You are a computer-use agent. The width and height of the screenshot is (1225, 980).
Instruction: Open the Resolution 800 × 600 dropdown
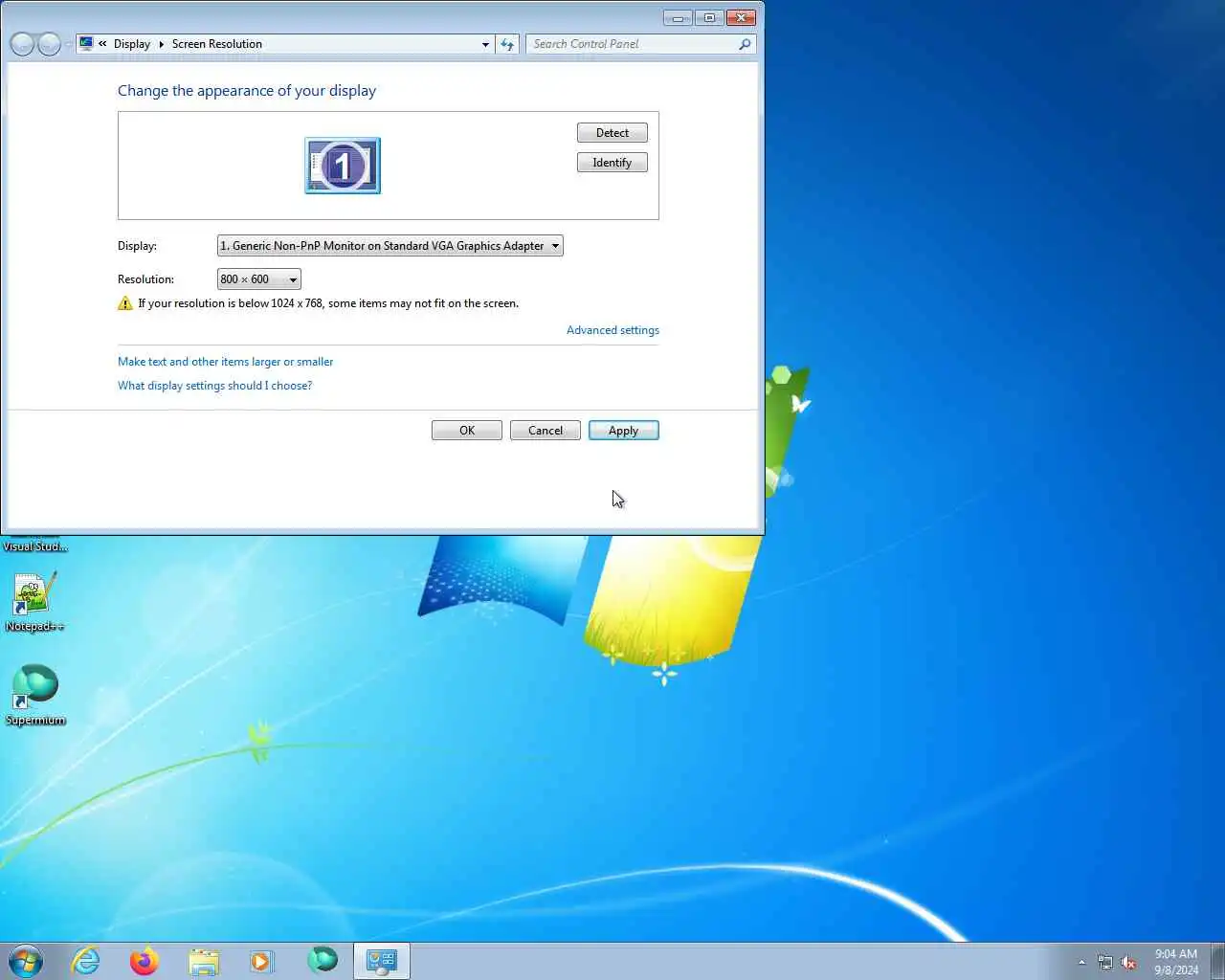click(x=258, y=279)
